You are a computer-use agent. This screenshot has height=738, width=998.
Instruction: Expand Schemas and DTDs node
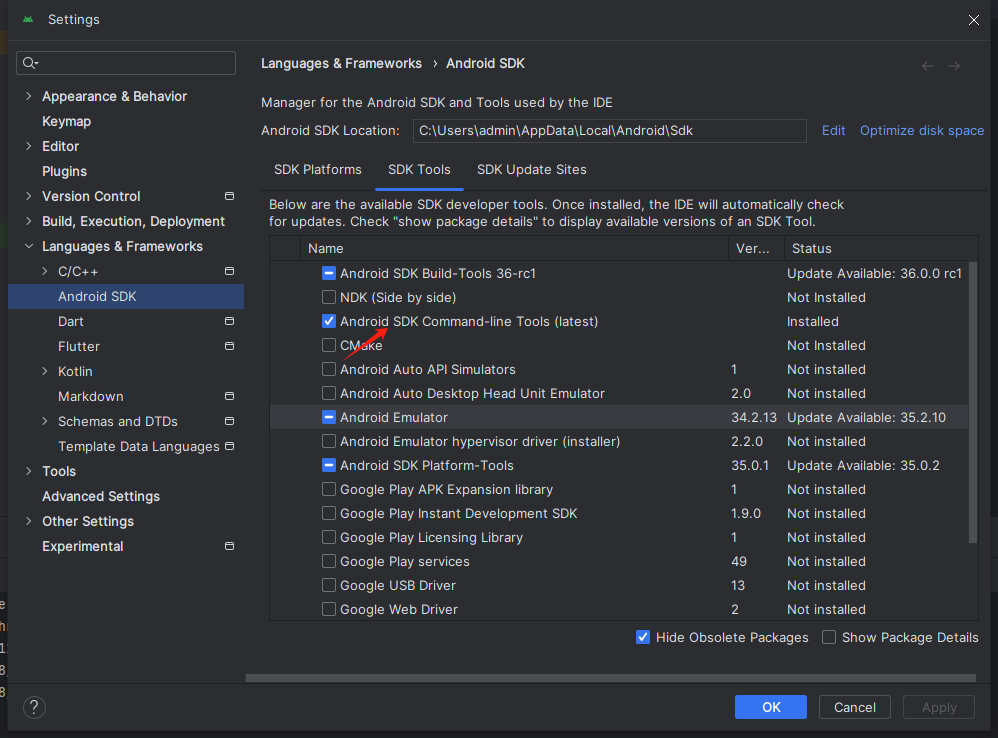[45, 421]
